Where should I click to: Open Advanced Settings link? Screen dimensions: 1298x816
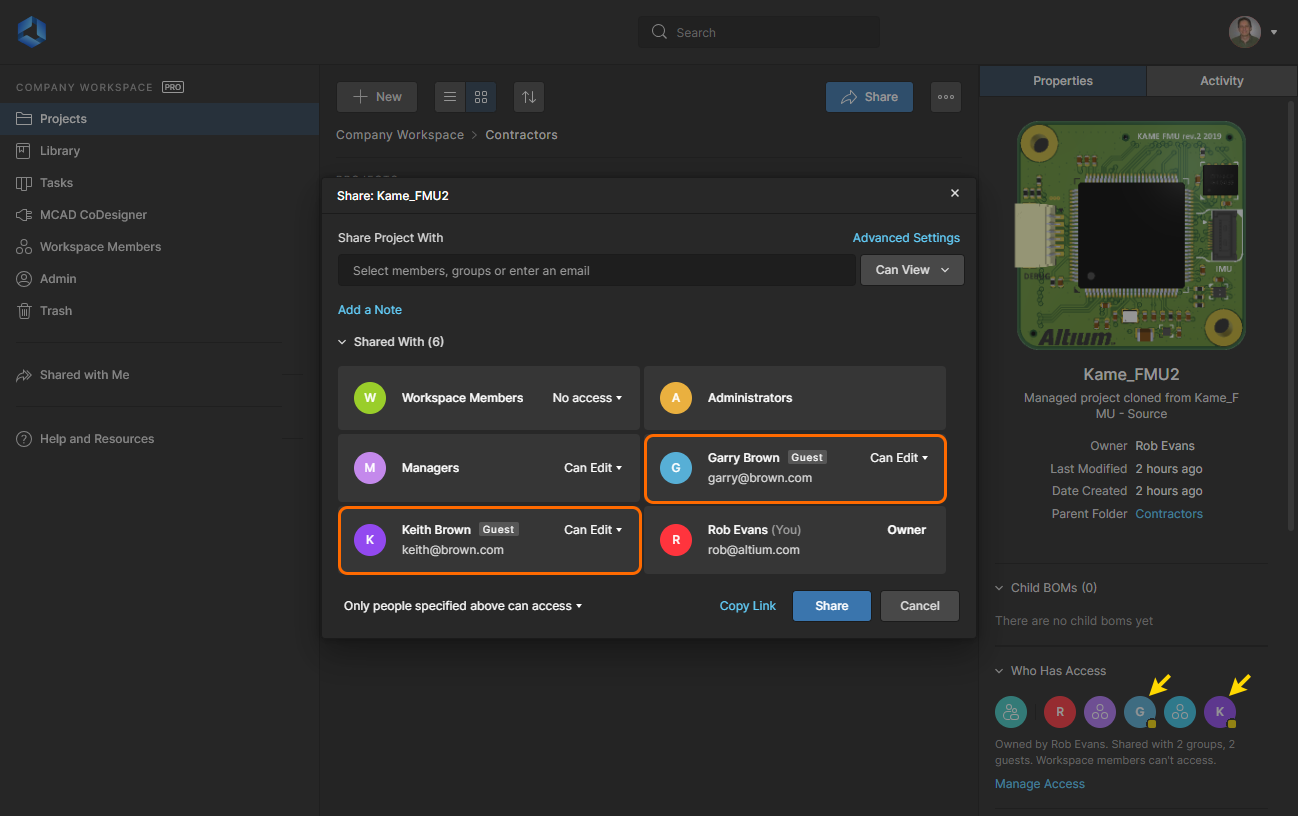[x=906, y=238]
